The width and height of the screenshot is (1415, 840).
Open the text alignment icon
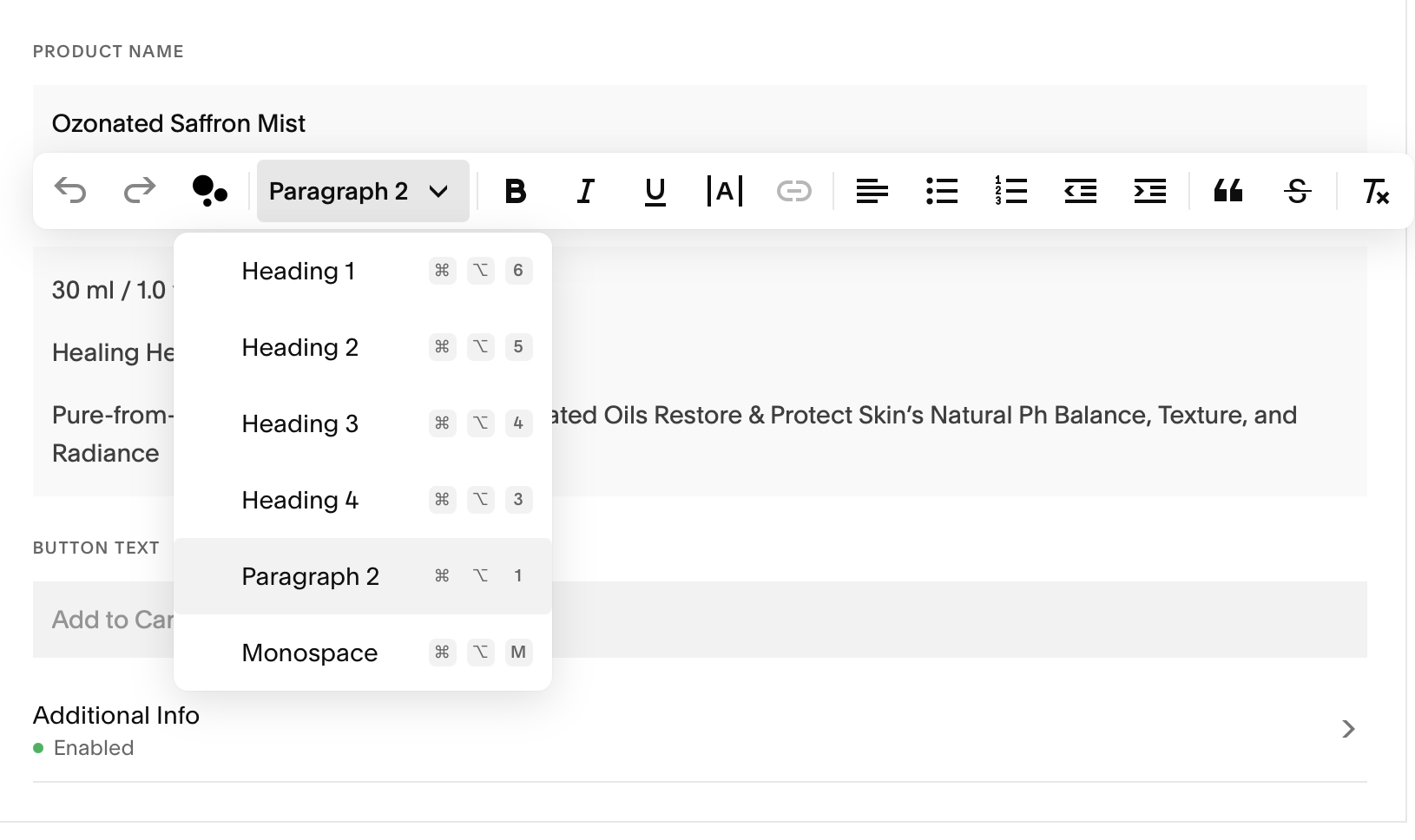click(872, 191)
